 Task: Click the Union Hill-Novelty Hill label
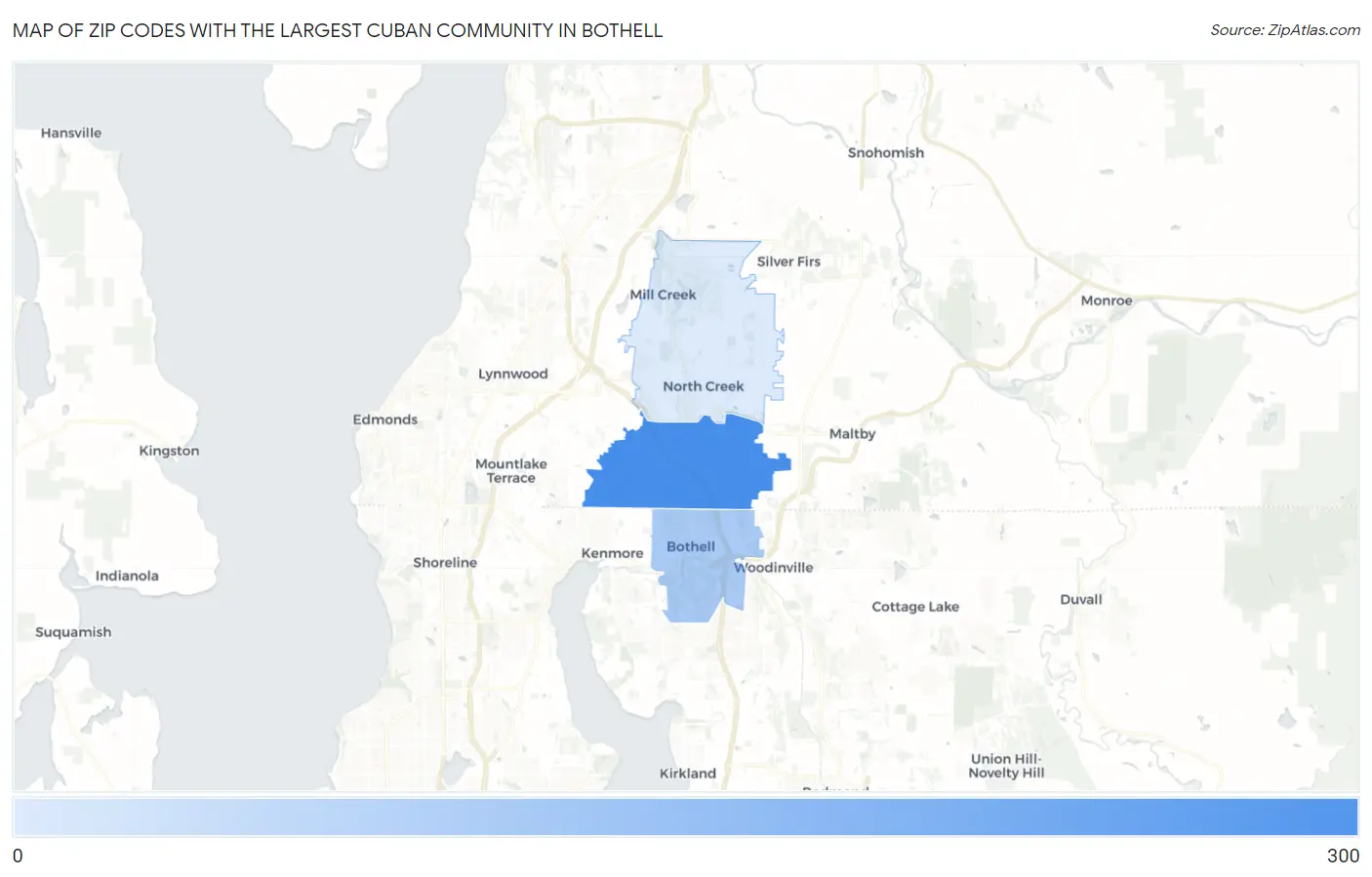click(x=1006, y=766)
